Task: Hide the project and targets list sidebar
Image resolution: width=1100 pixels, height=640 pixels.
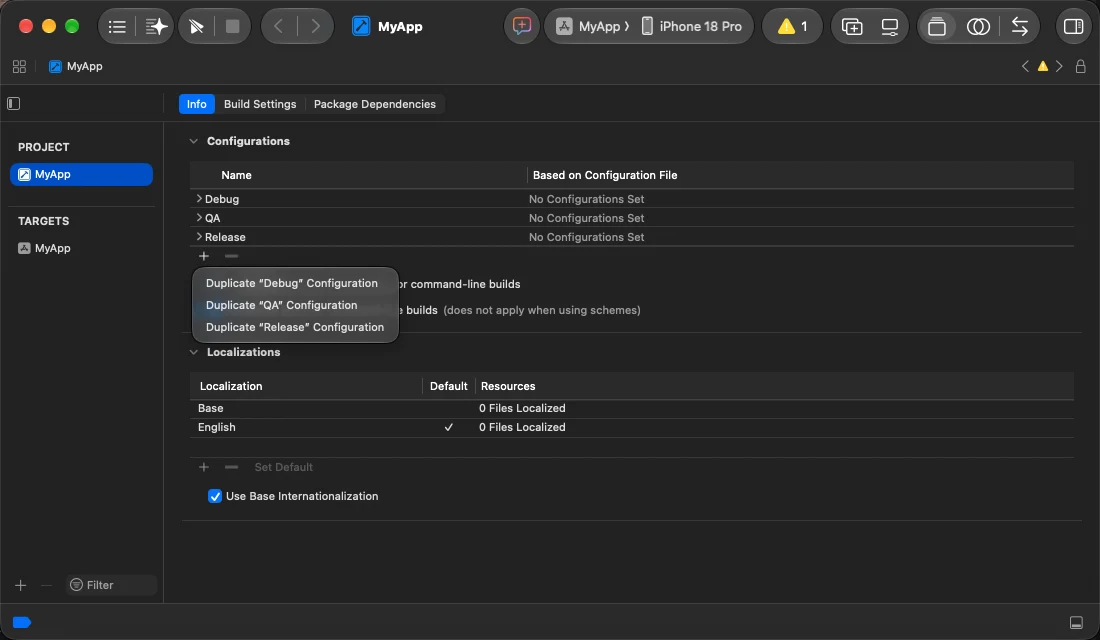Action: [14, 104]
